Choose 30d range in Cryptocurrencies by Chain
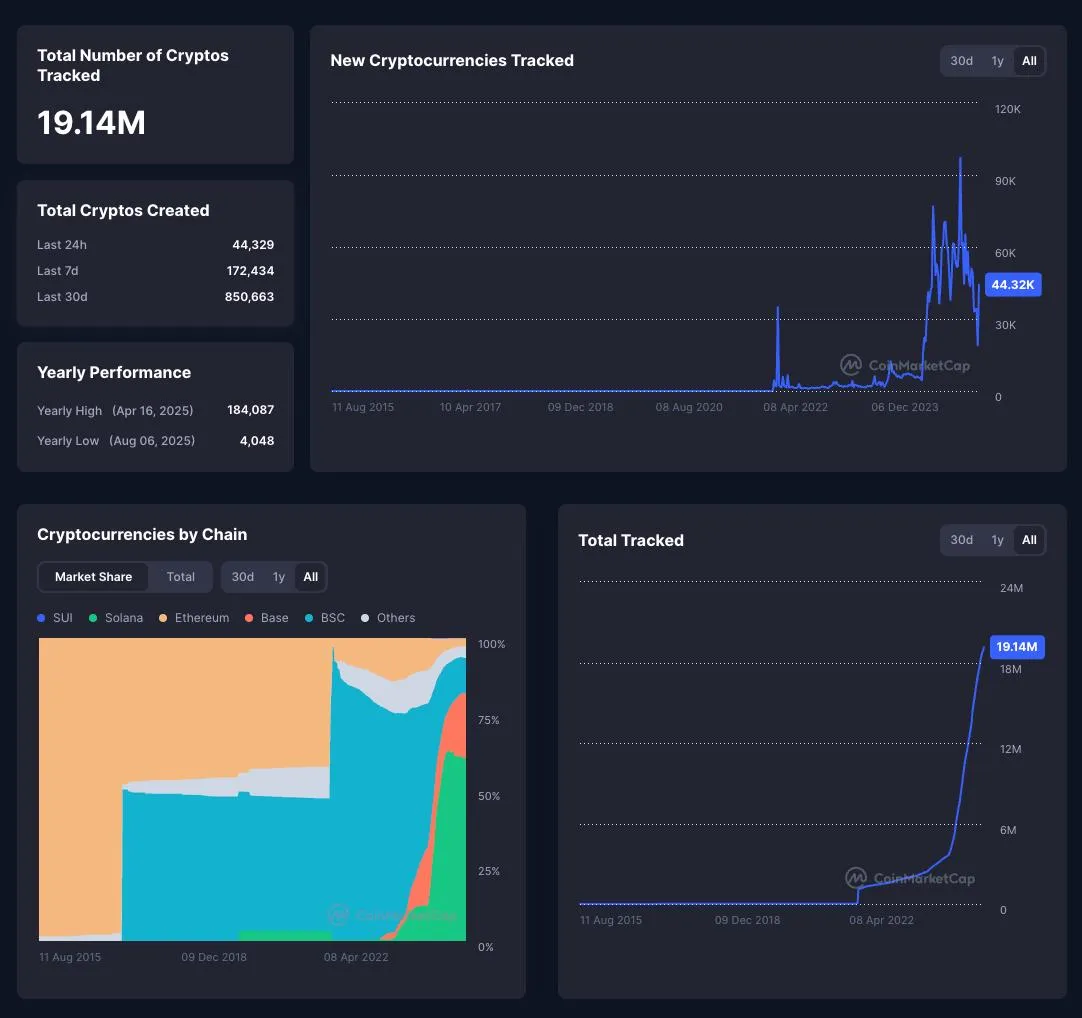 242,577
